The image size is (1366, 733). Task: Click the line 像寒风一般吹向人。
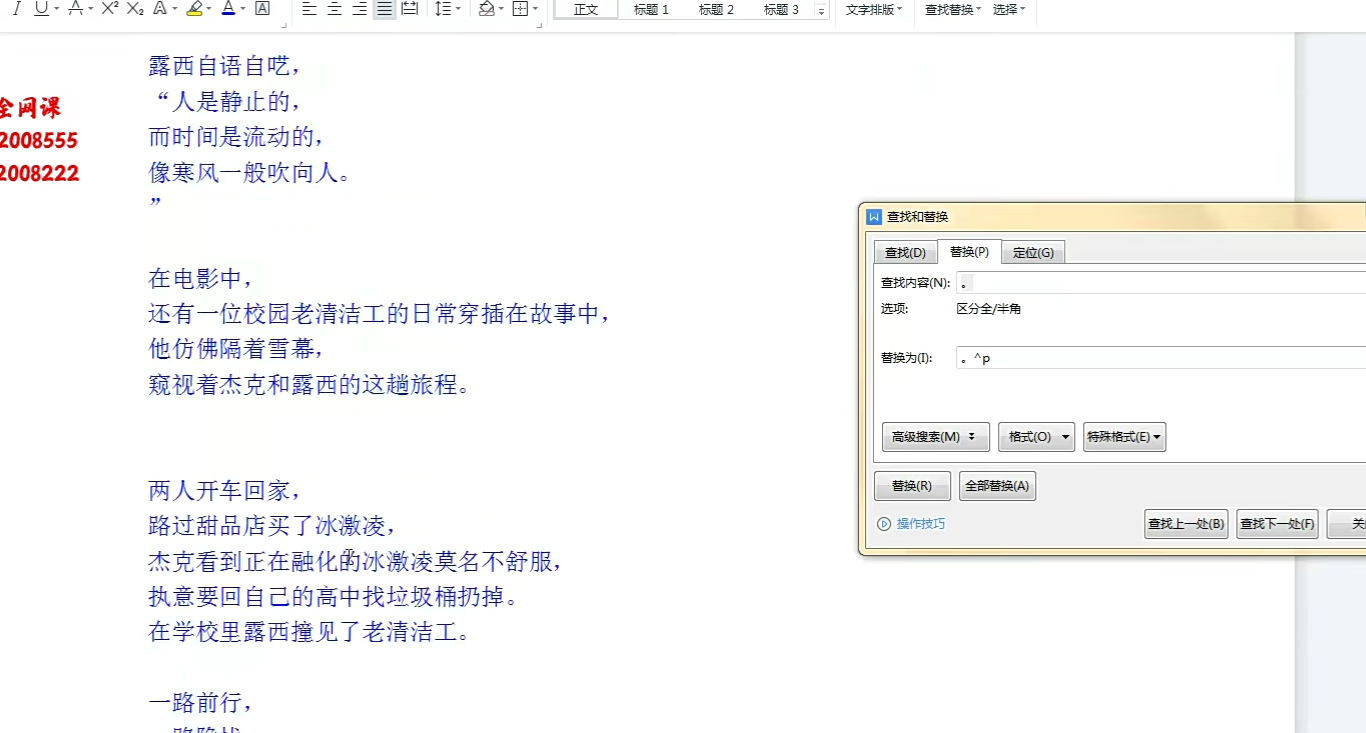coord(250,173)
